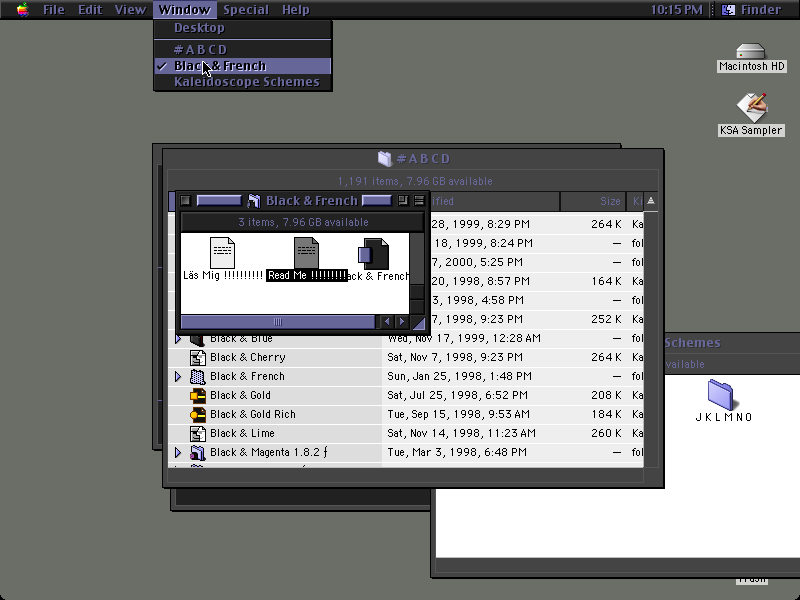
Task: Click the 208 K size value
Action: pyautogui.click(x=606, y=395)
